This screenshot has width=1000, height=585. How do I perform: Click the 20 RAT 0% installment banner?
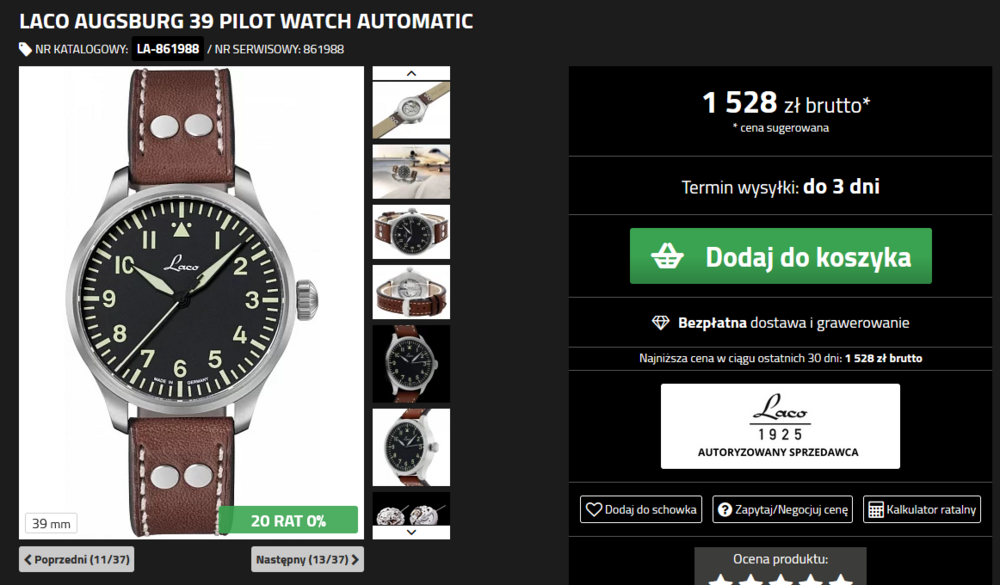(288, 520)
